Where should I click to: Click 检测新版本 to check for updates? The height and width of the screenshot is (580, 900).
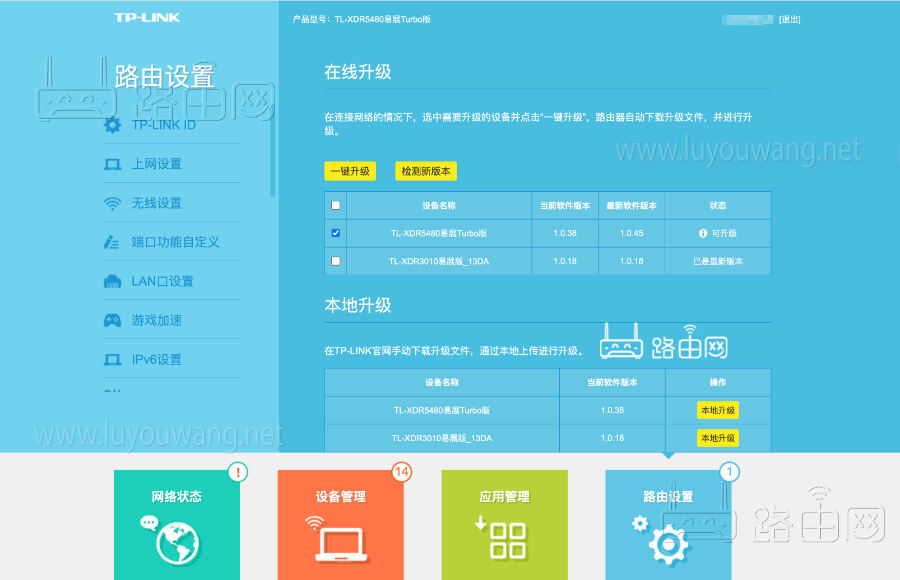click(x=425, y=170)
